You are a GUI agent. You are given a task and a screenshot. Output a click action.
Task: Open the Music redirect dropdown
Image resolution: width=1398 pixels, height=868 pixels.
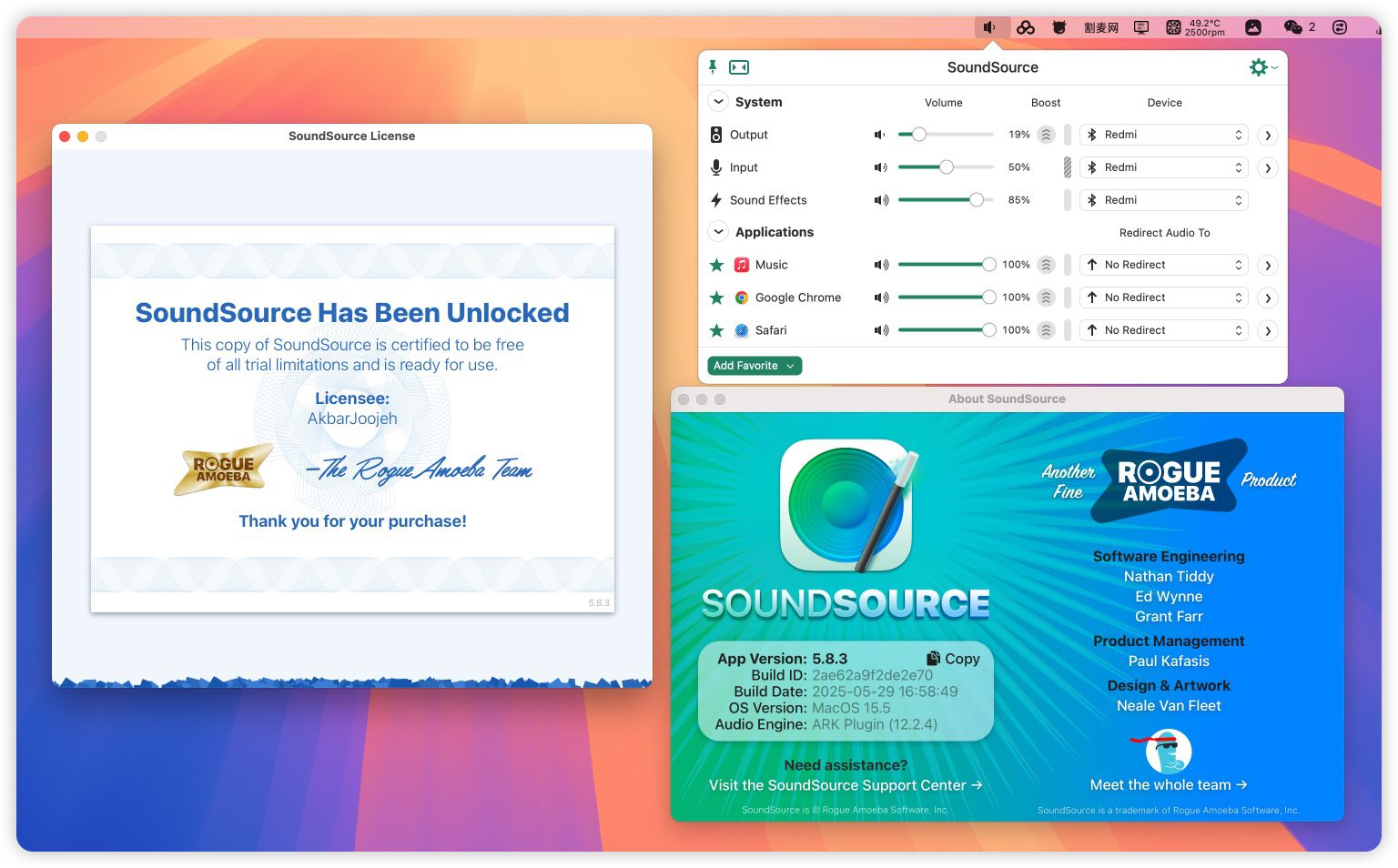click(1164, 265)
